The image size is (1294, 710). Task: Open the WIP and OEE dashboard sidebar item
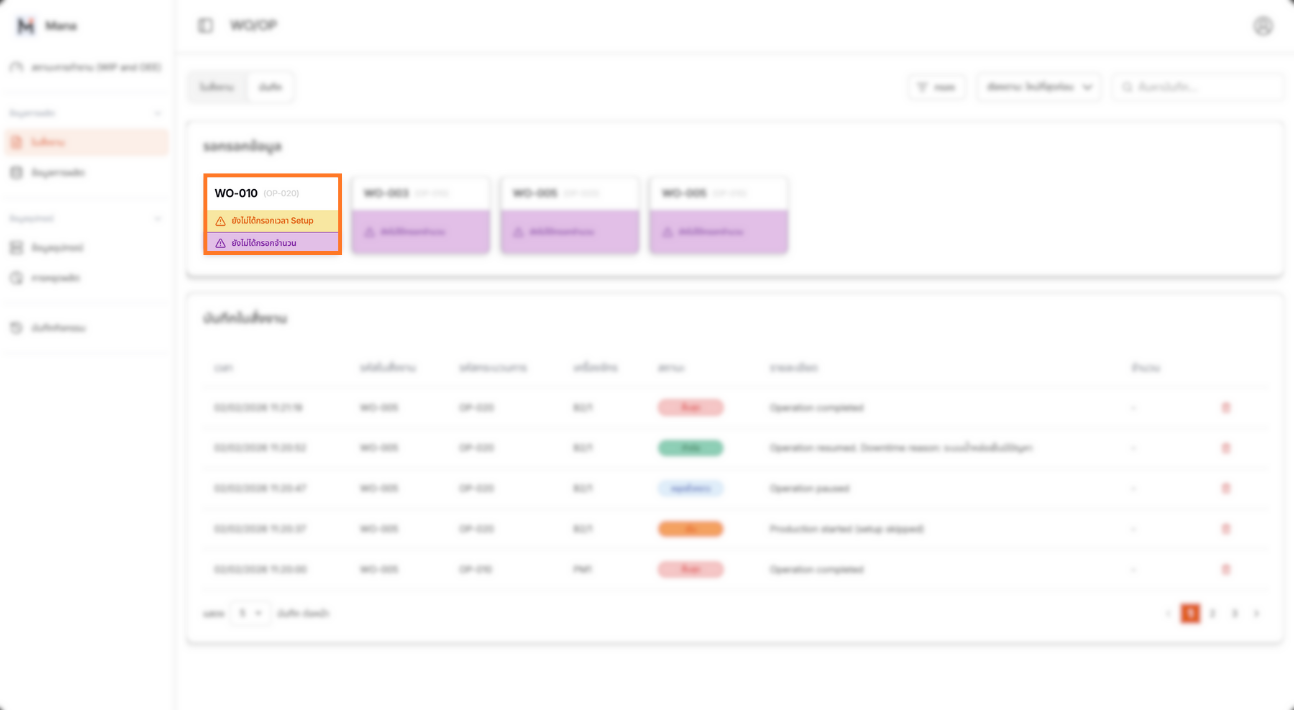[x=86, y=67]
